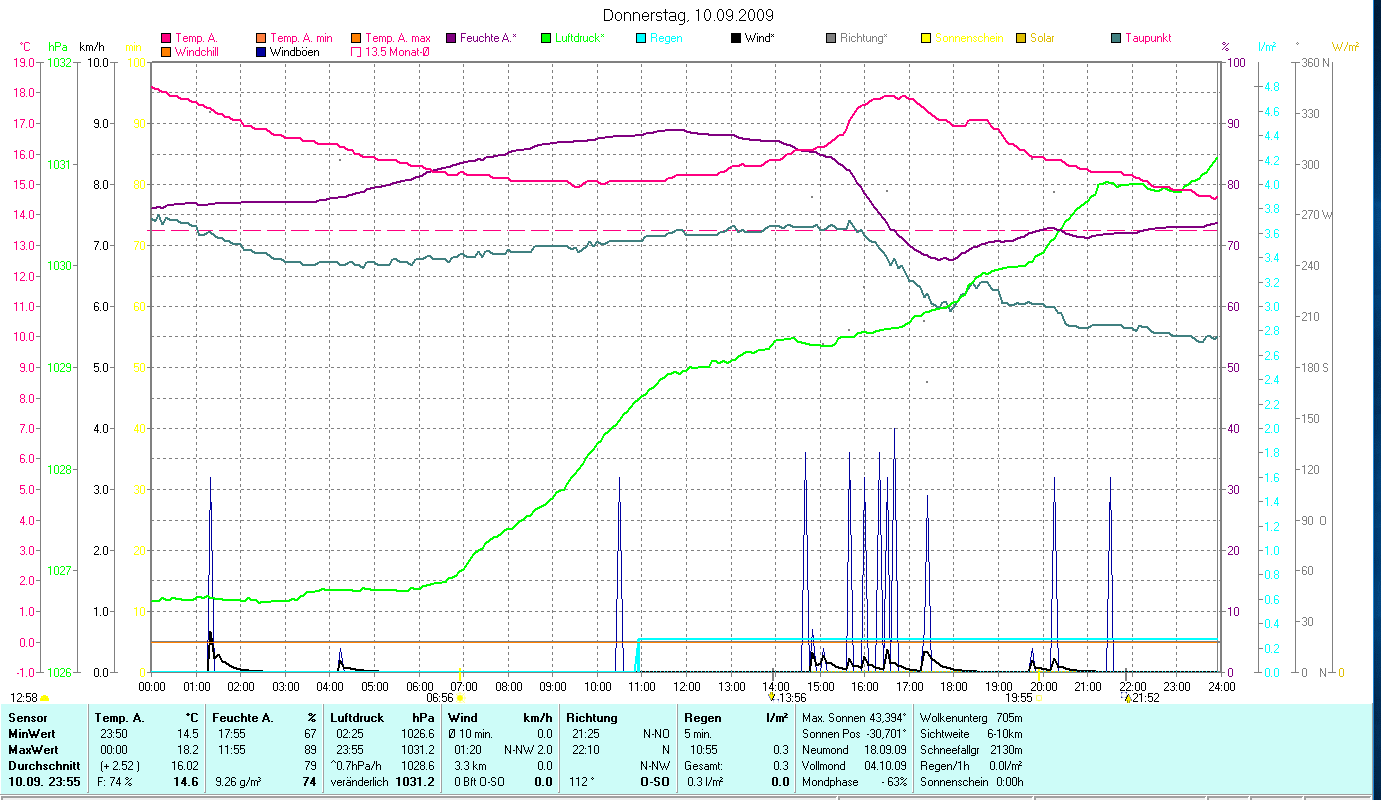Click the gray Richtung* legend swatch
The width and height of the screenshot is (1381, 800).
(x=830, y=38)
